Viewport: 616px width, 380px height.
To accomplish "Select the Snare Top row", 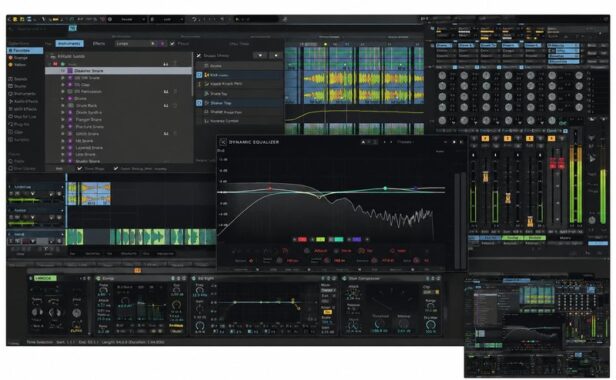I will click(x=239, y=94).
